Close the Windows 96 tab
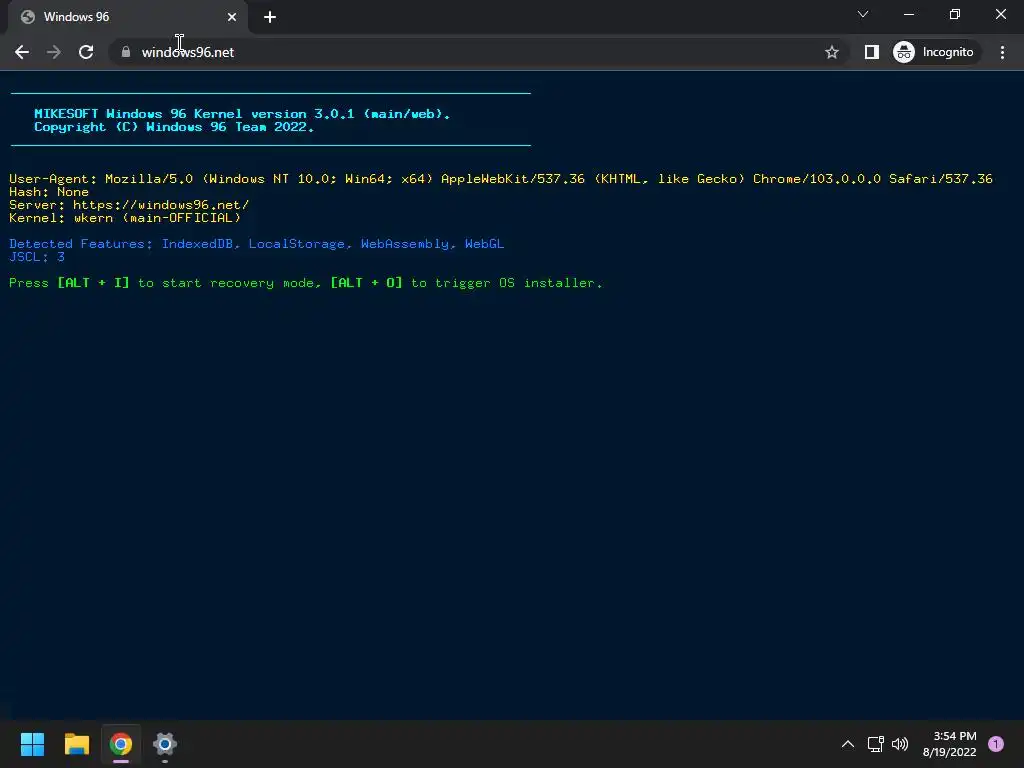Screen dimensions: 1024x768 232,17
